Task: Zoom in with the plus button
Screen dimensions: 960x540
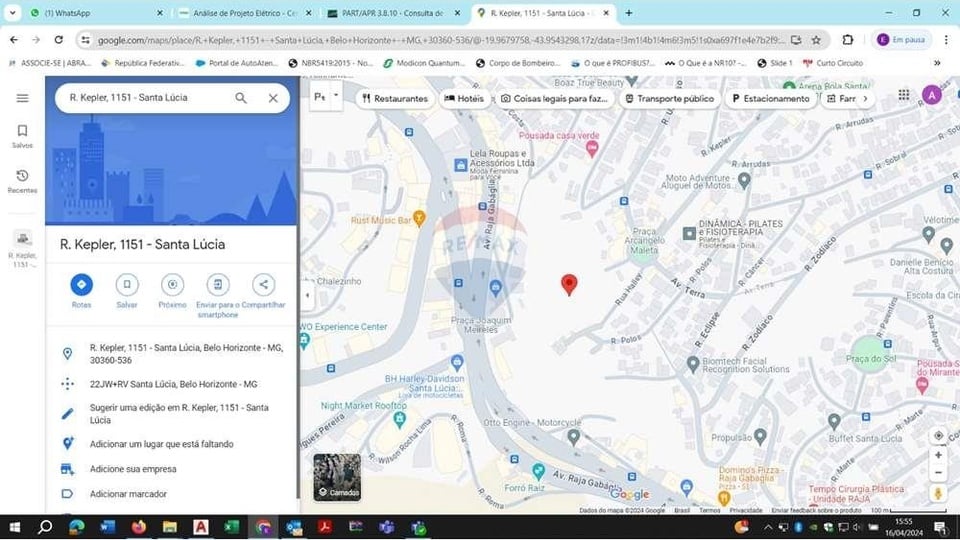Action: (x=938, y=455)
